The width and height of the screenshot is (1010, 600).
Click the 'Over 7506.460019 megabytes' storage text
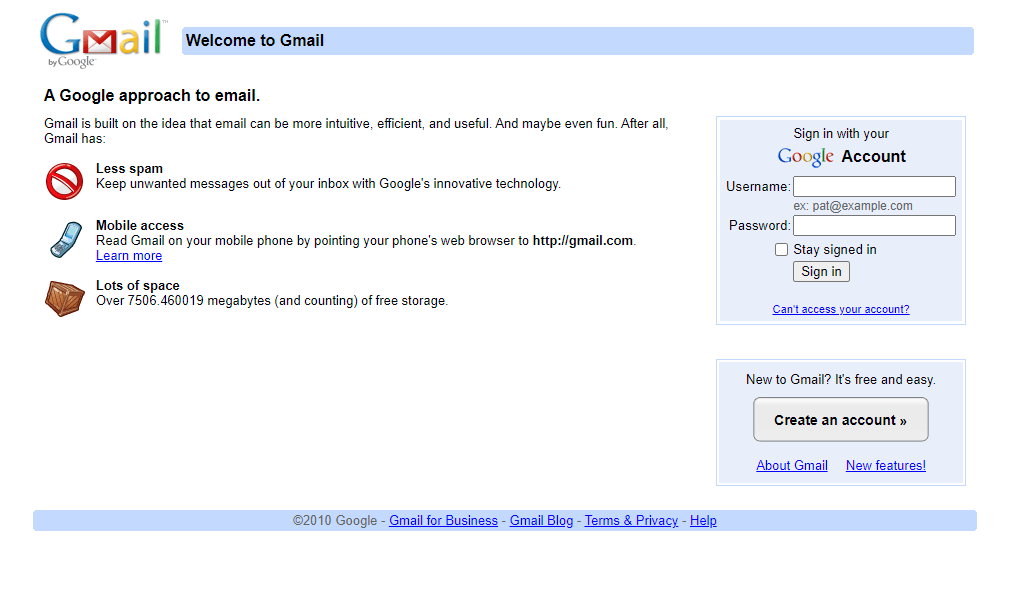click(272, 301)
